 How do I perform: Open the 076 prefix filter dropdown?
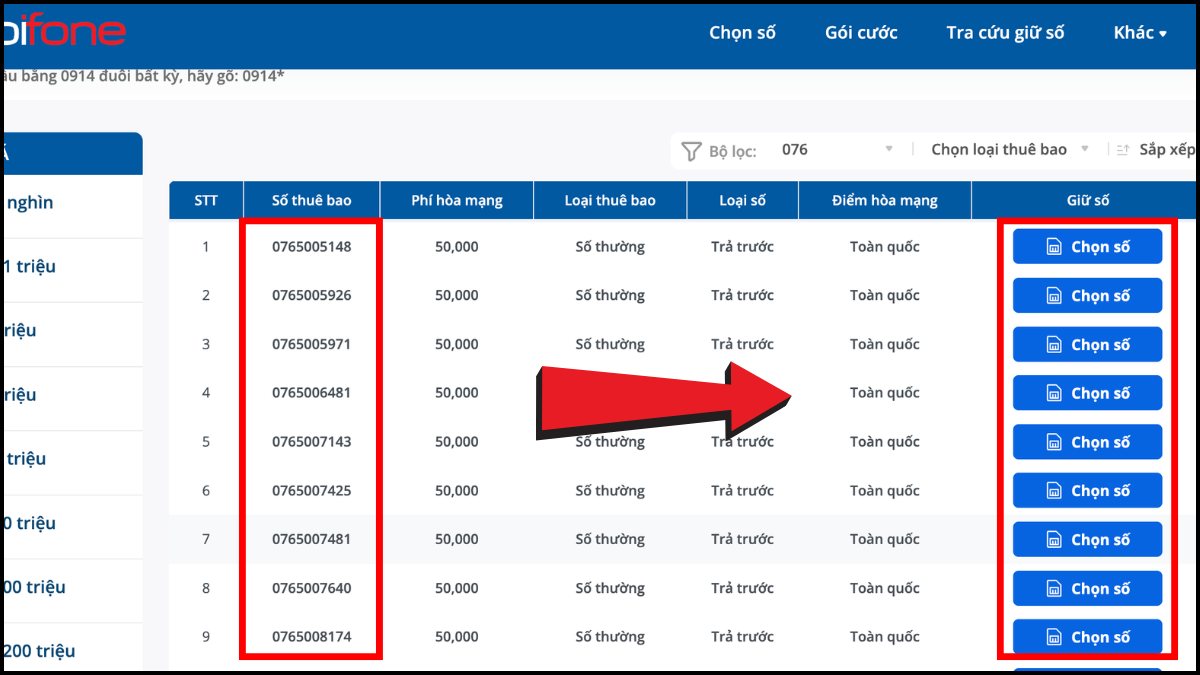pos(838,150)
